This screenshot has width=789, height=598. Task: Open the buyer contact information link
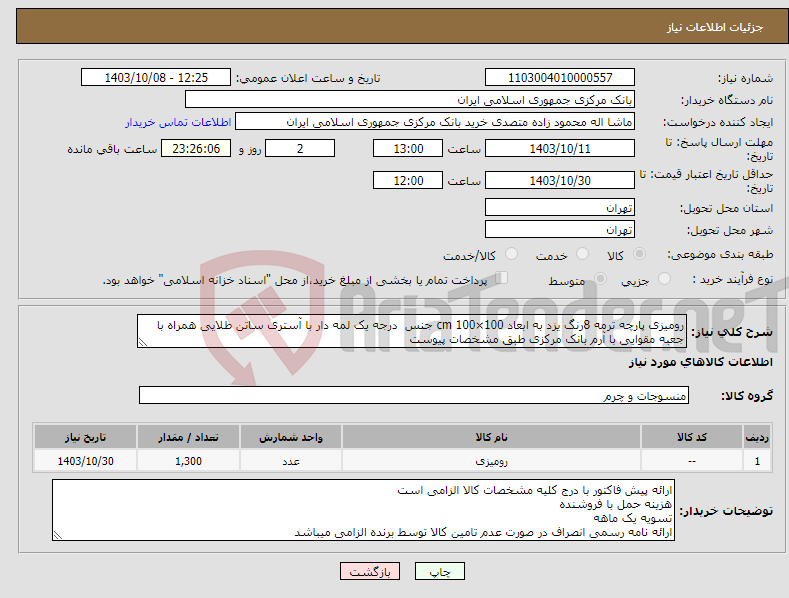178,122
